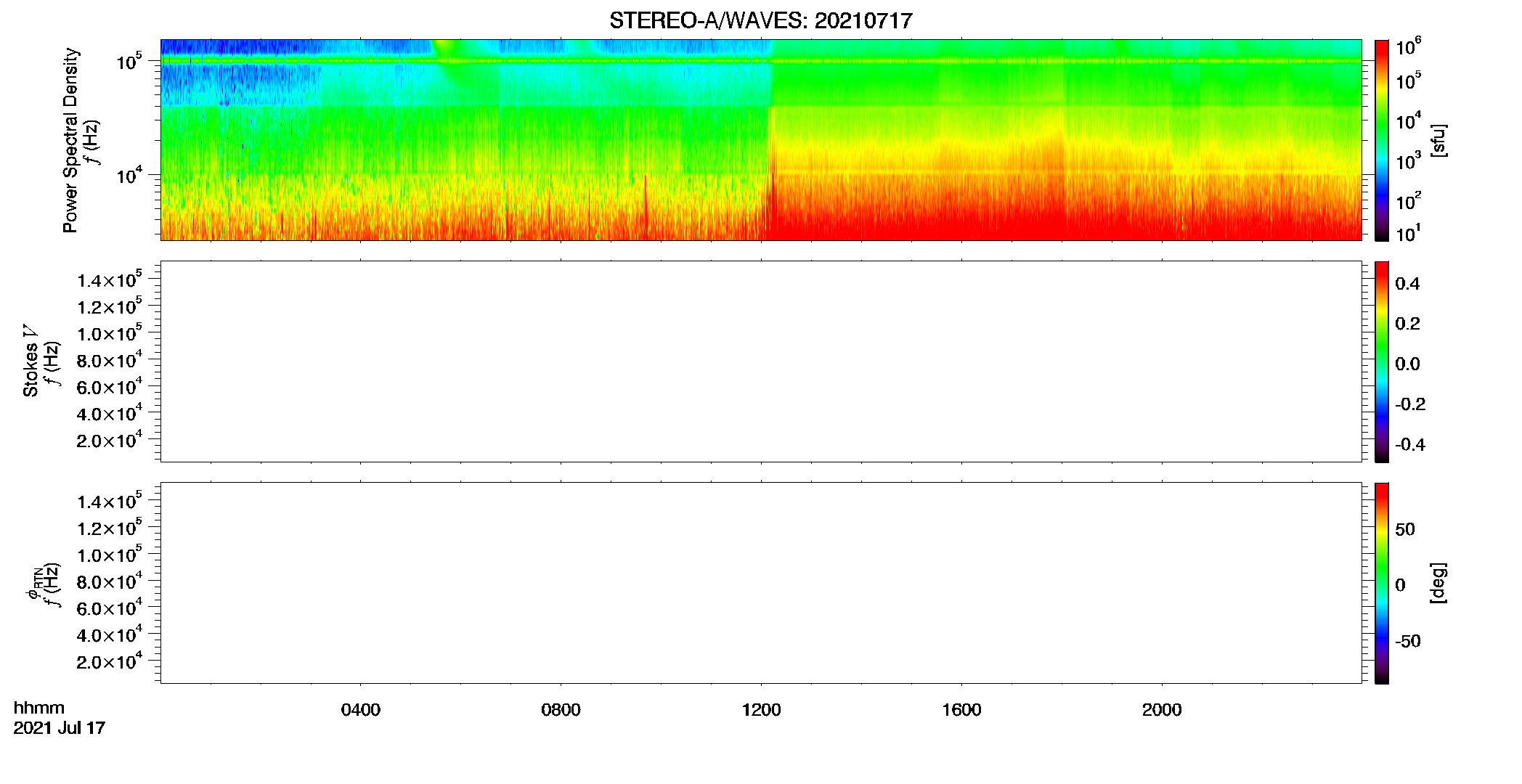The image size is (1522, 784).
Task: Click the Stokes V axis label
Action: (x=30, y=361)
